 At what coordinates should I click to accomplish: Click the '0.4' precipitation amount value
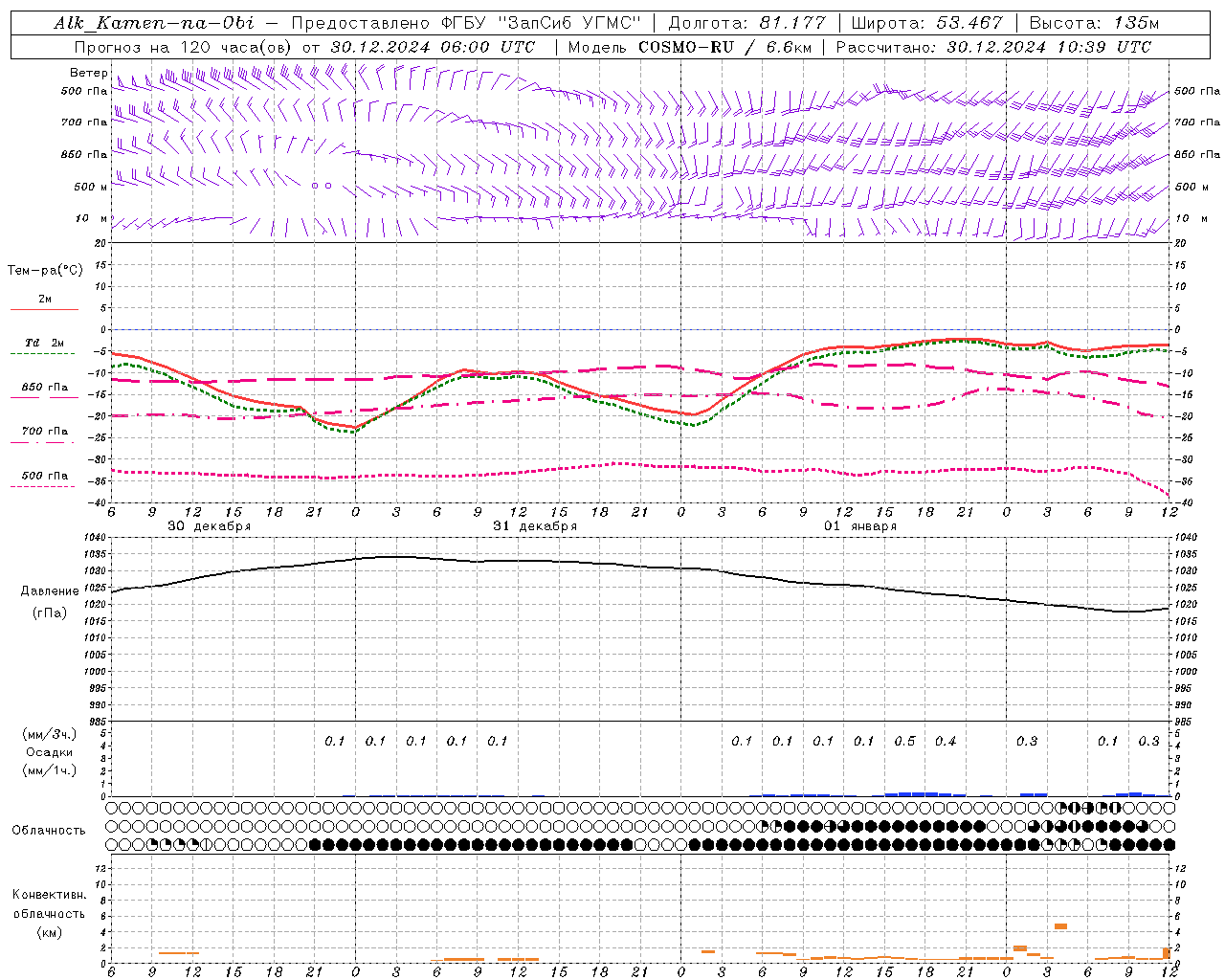pyautogui.click(x=946, y=741)
